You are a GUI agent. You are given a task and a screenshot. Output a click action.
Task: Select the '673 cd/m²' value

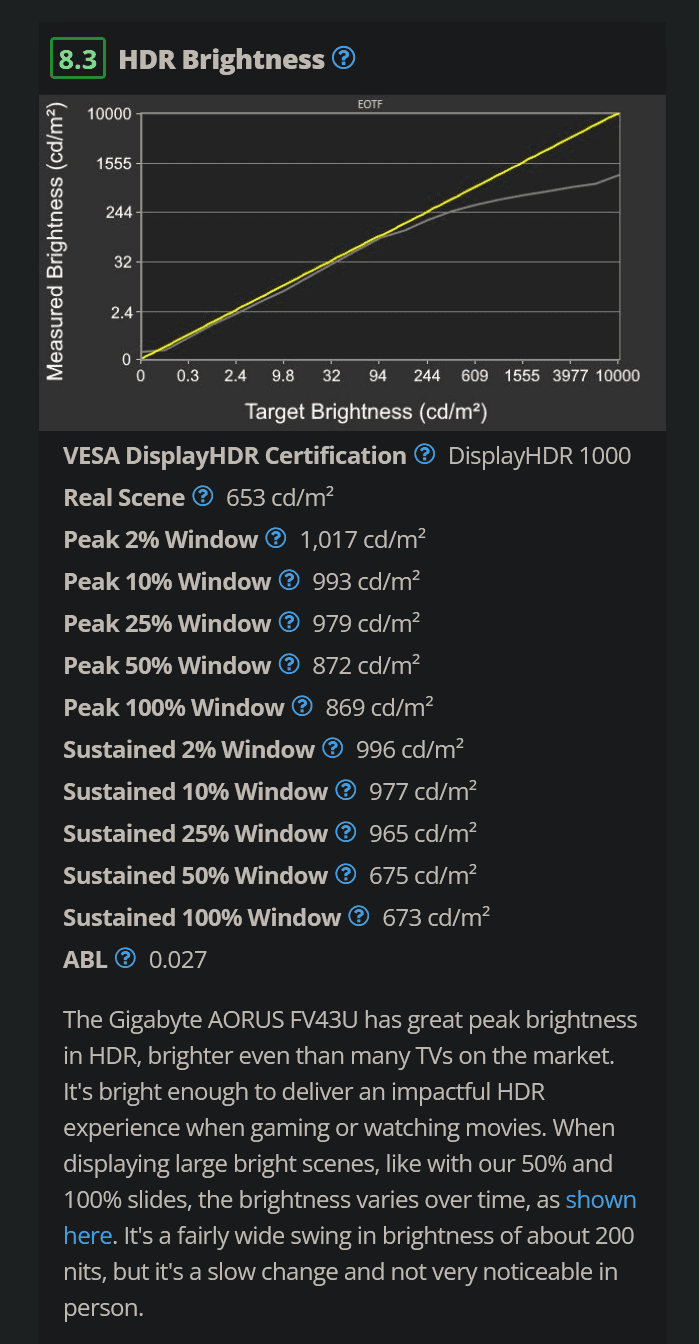436,918
